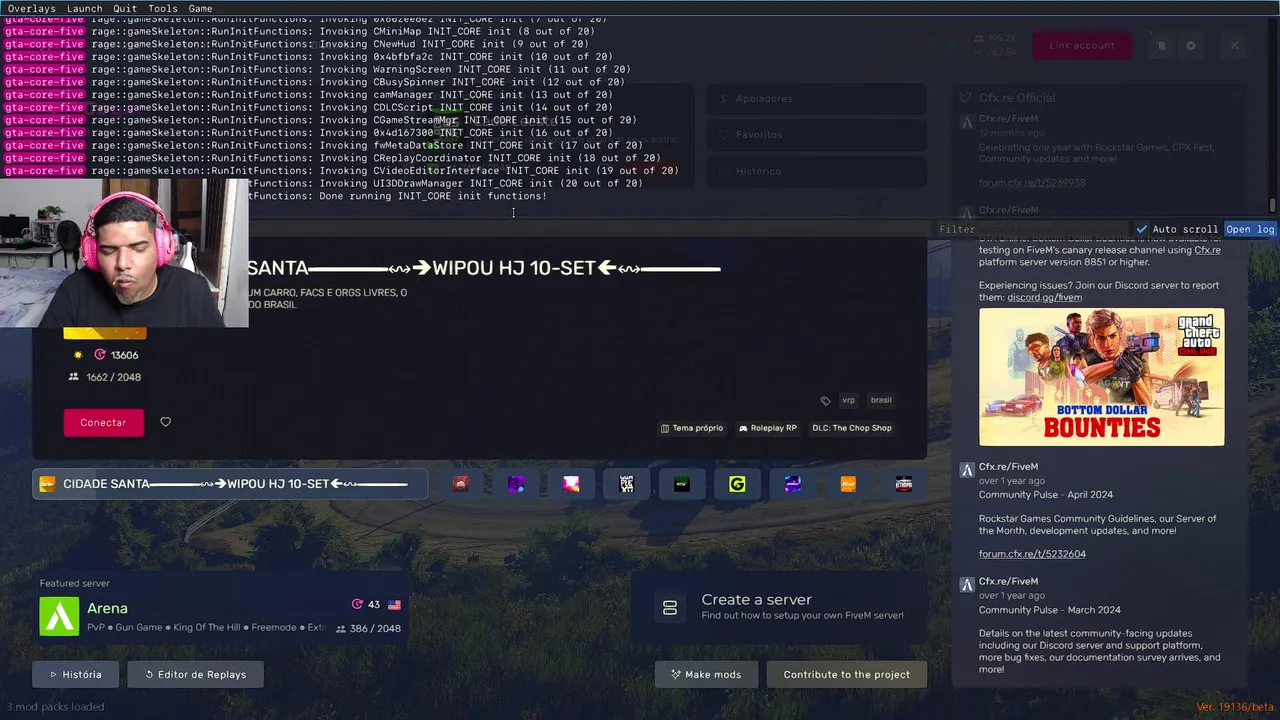Screen dimensions: 1280x720
Task: Click the Tema próprio label
Action: pos(691,428)
